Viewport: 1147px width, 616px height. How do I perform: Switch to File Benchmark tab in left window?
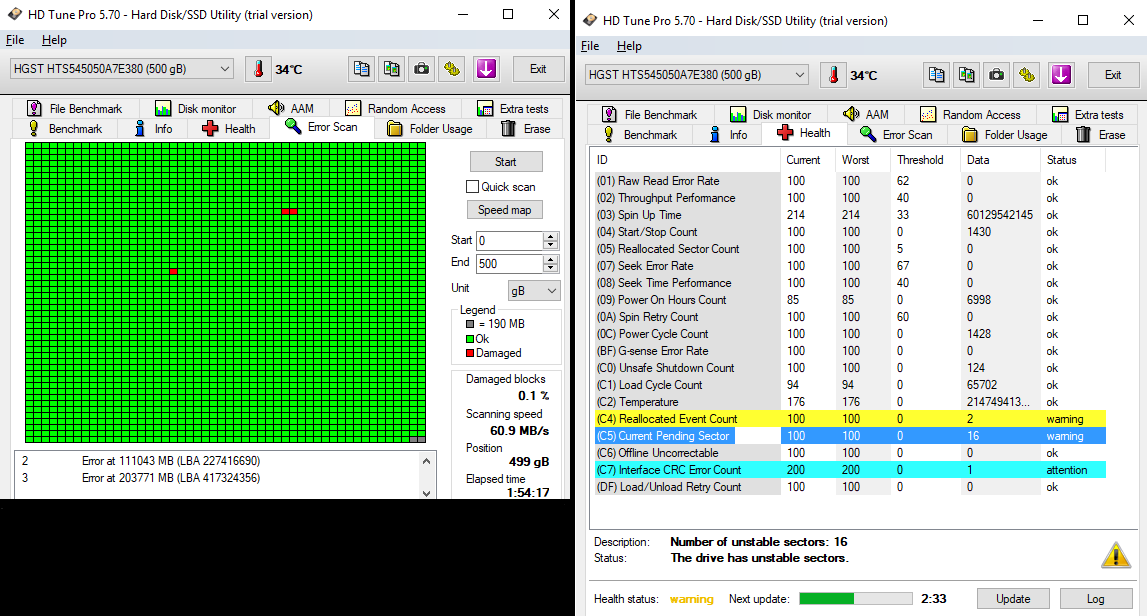pyautogui.click(x=75, y=108)
